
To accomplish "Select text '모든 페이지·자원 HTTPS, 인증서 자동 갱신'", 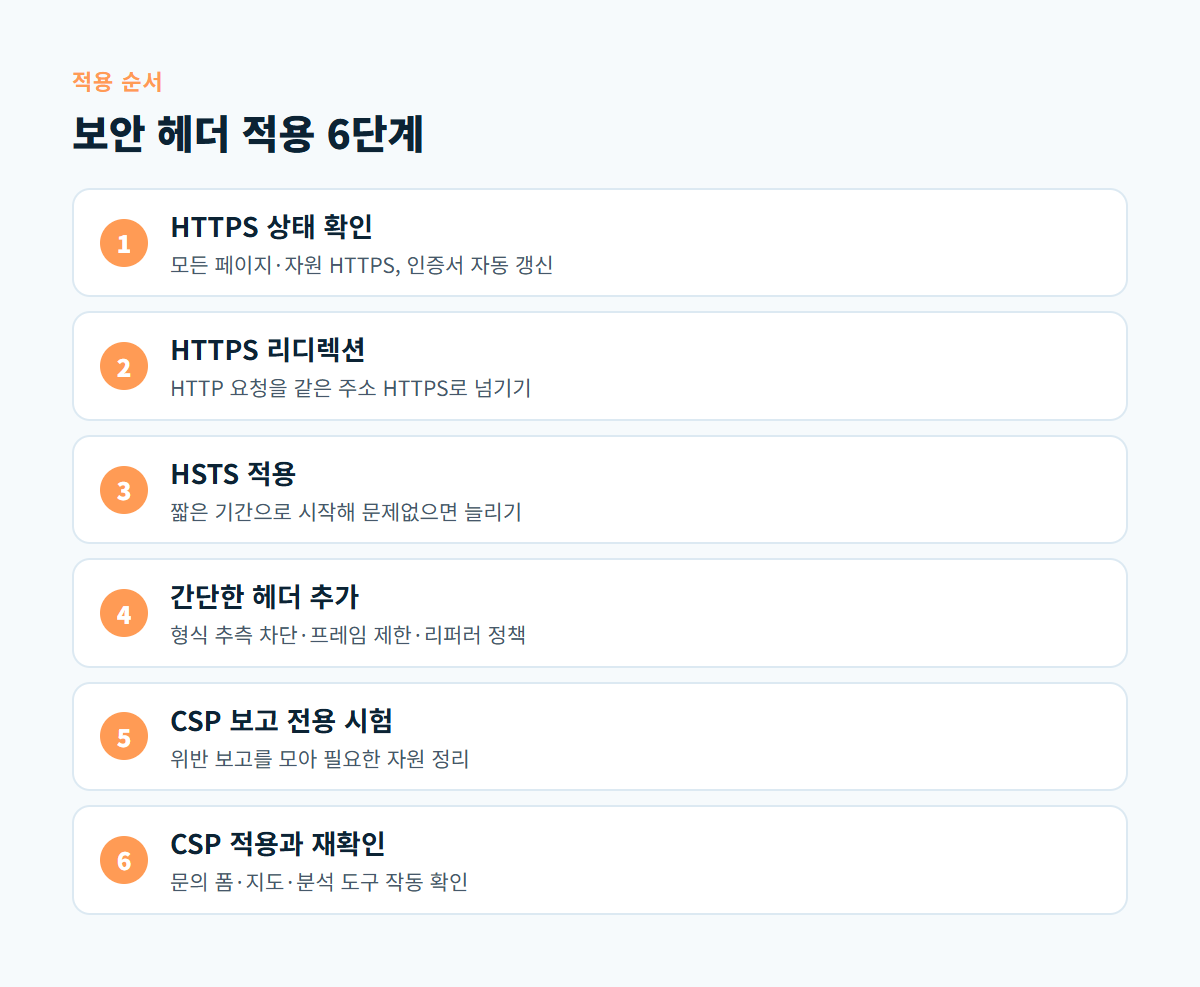I will click(x=362, y=265).
